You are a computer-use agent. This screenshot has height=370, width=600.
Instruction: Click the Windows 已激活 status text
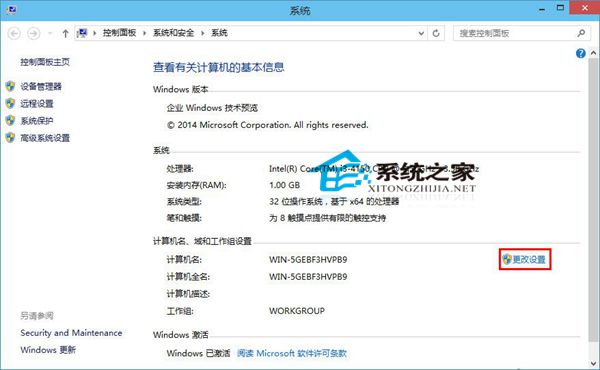(199, 353)
